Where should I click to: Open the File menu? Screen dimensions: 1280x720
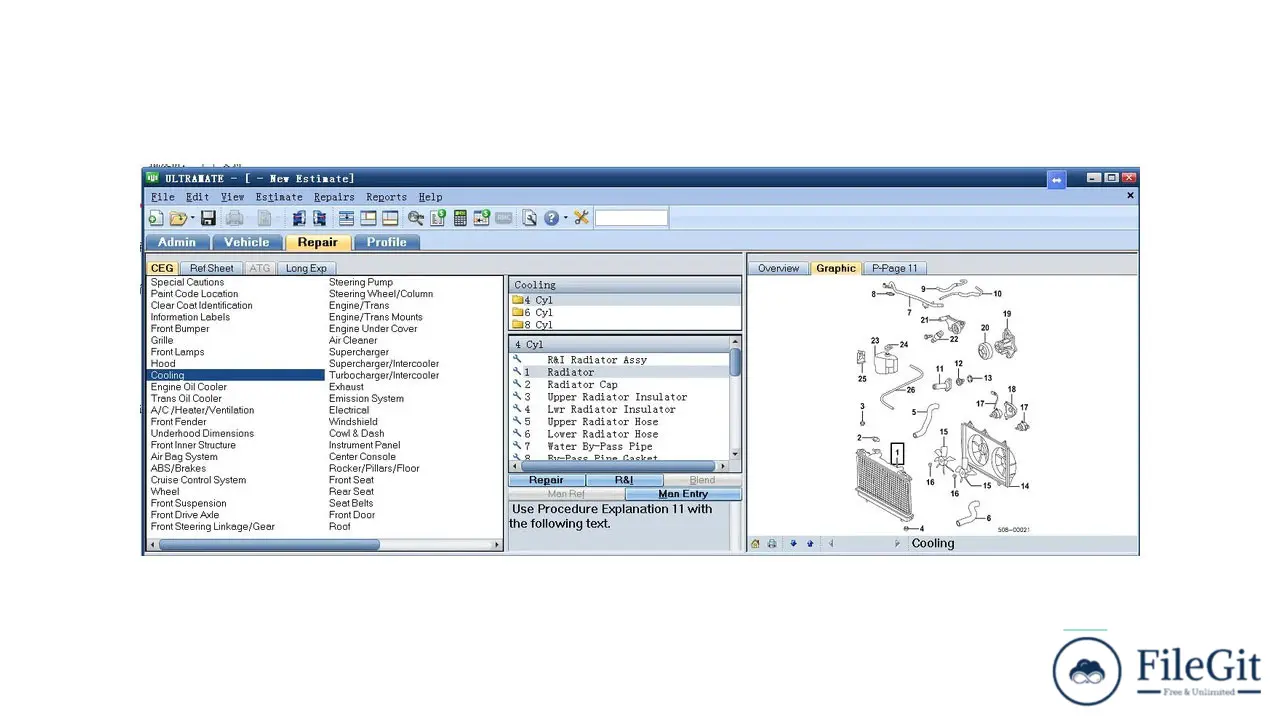point(162,197)
